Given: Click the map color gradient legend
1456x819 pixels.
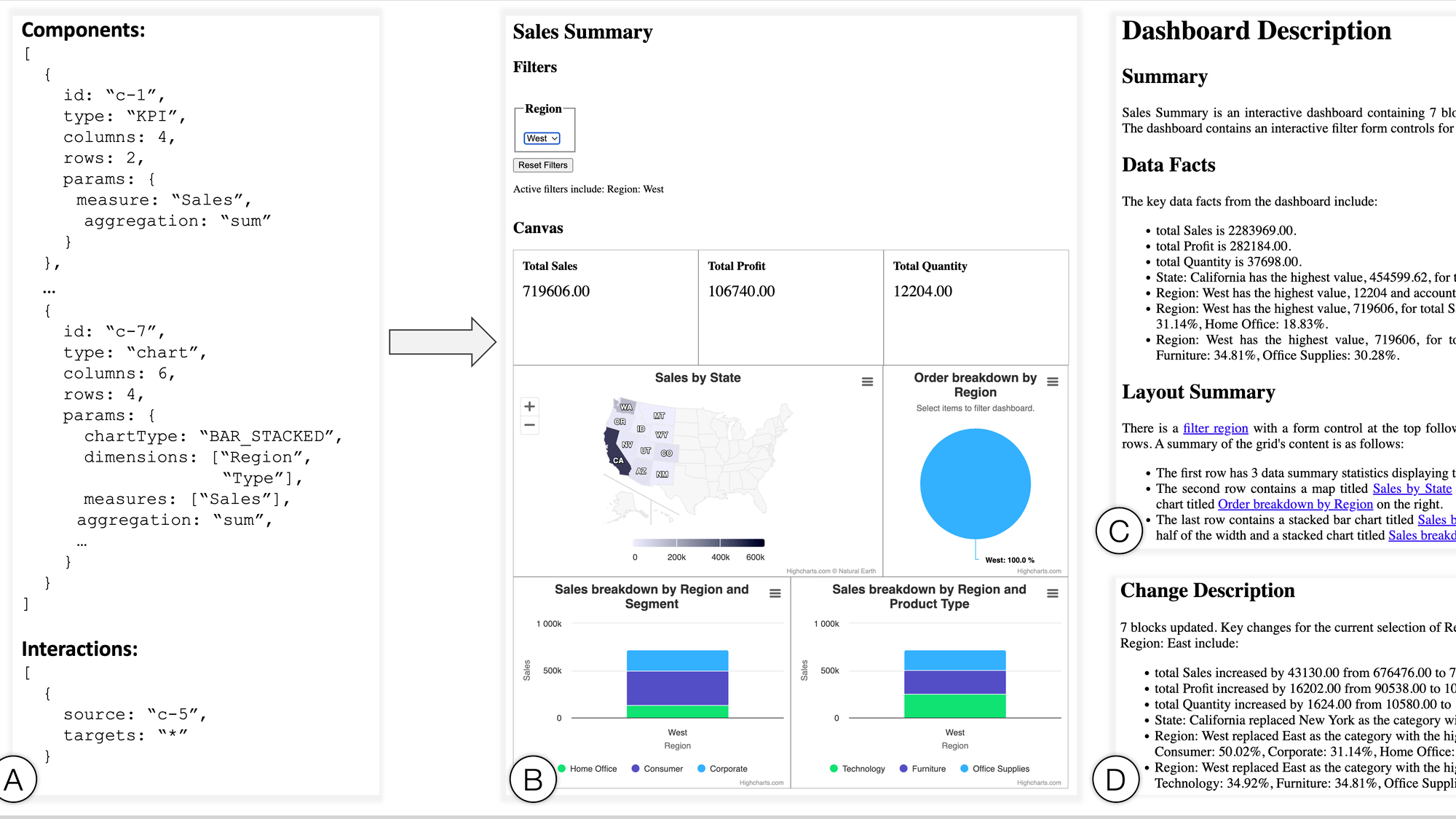Looking at the screenshot, I should pos(697,542).
